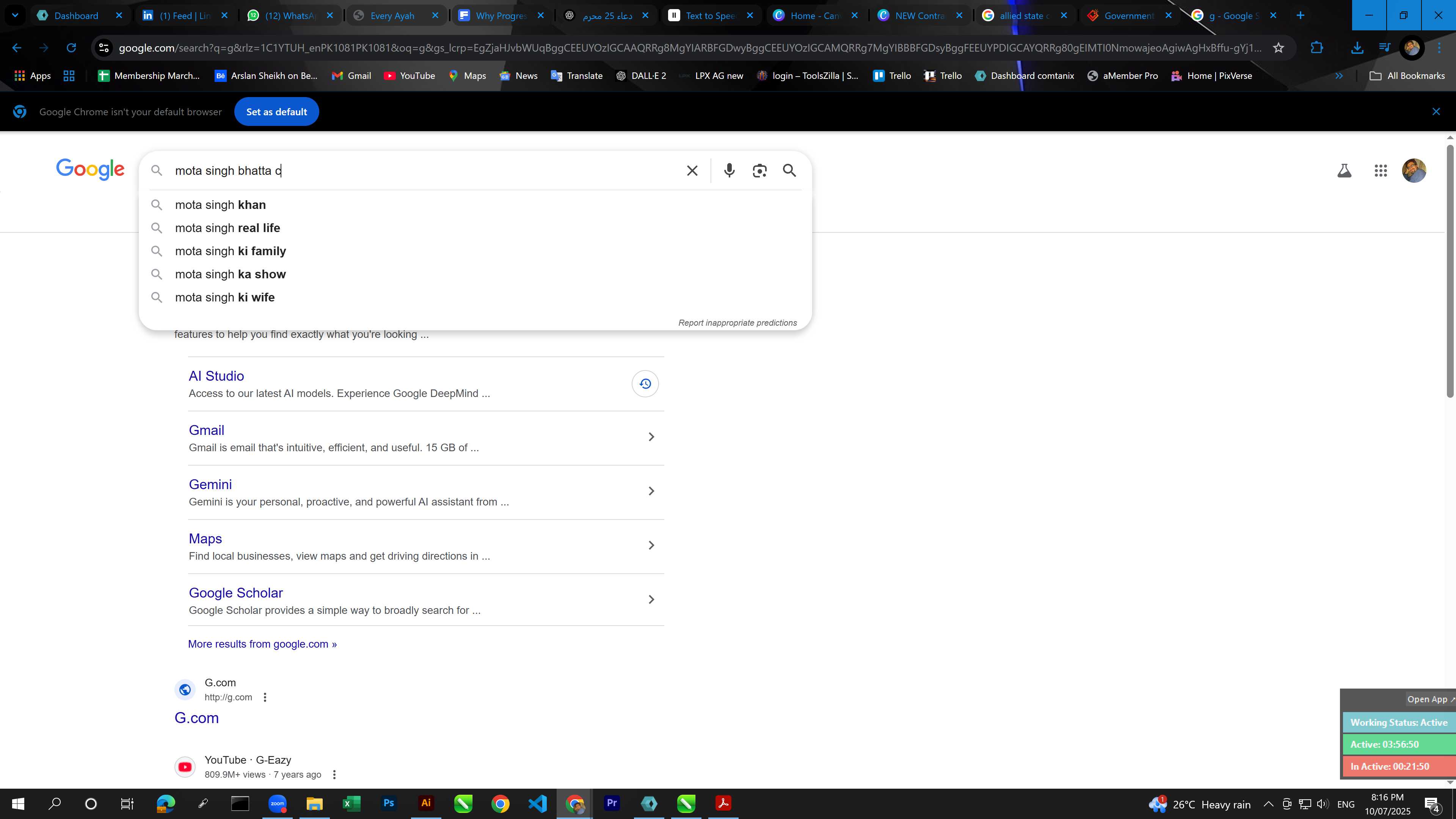Select suggestion mota singh ka show

475,274
